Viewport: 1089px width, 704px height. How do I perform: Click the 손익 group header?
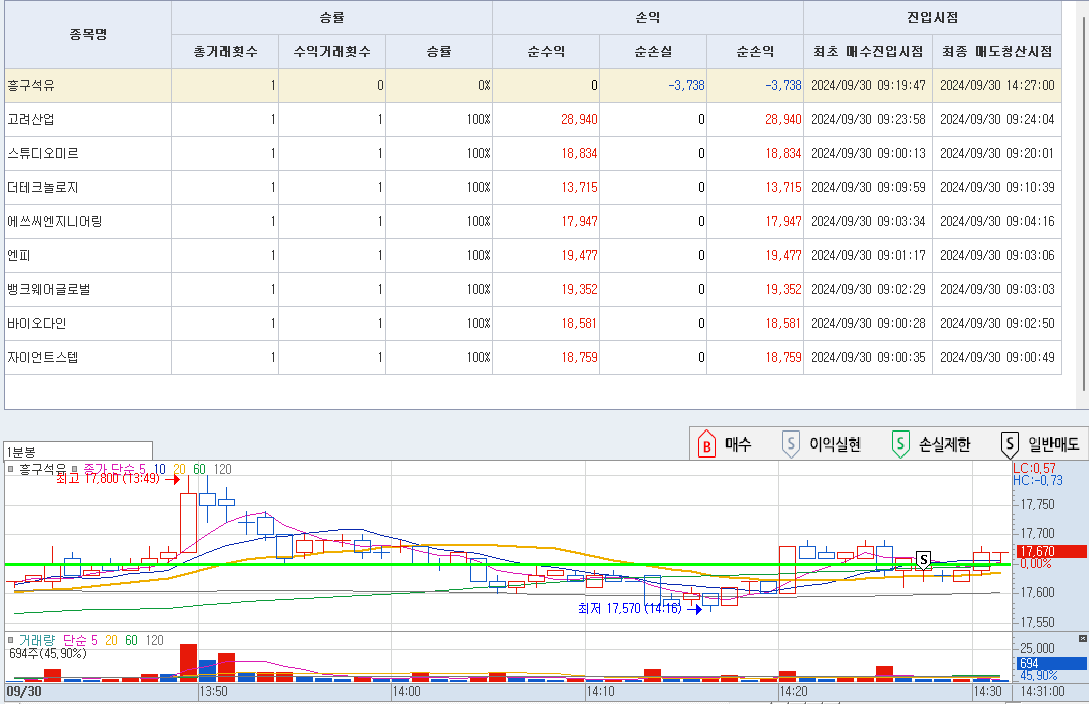(x=648, y=17)
